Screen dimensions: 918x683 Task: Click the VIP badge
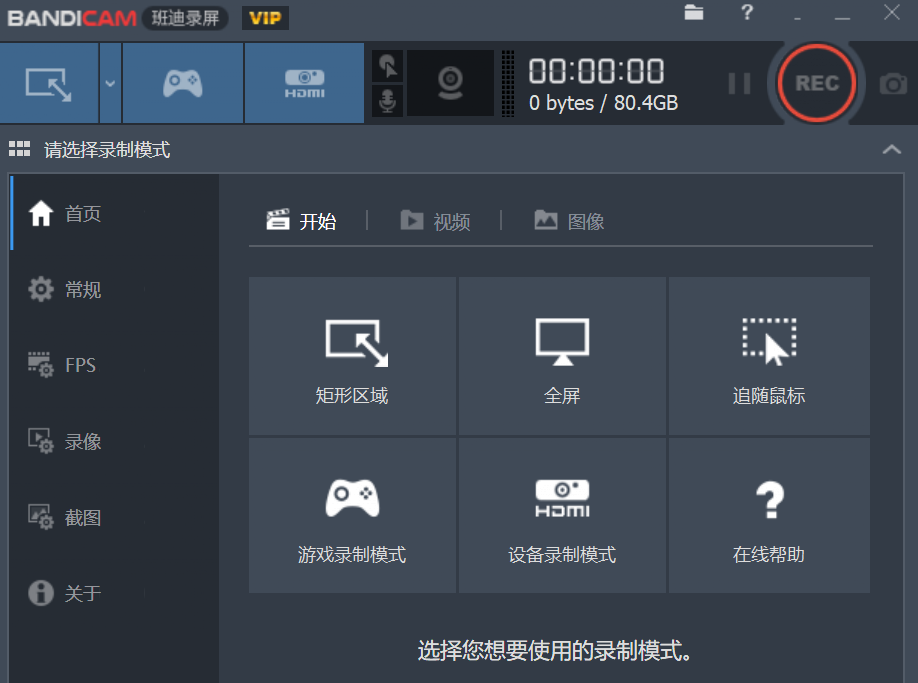(x=265, y=18)
